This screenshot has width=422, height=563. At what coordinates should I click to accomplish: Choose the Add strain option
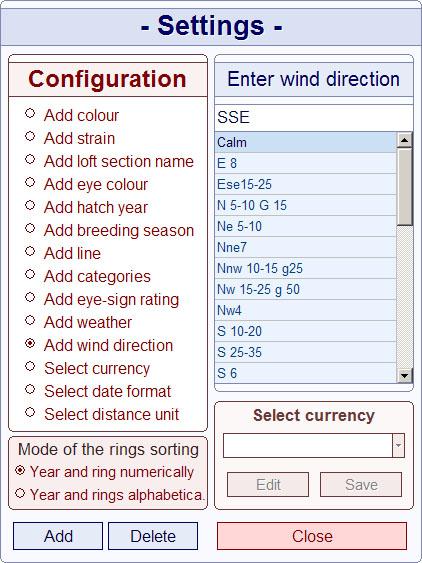(x=30, y=136)
